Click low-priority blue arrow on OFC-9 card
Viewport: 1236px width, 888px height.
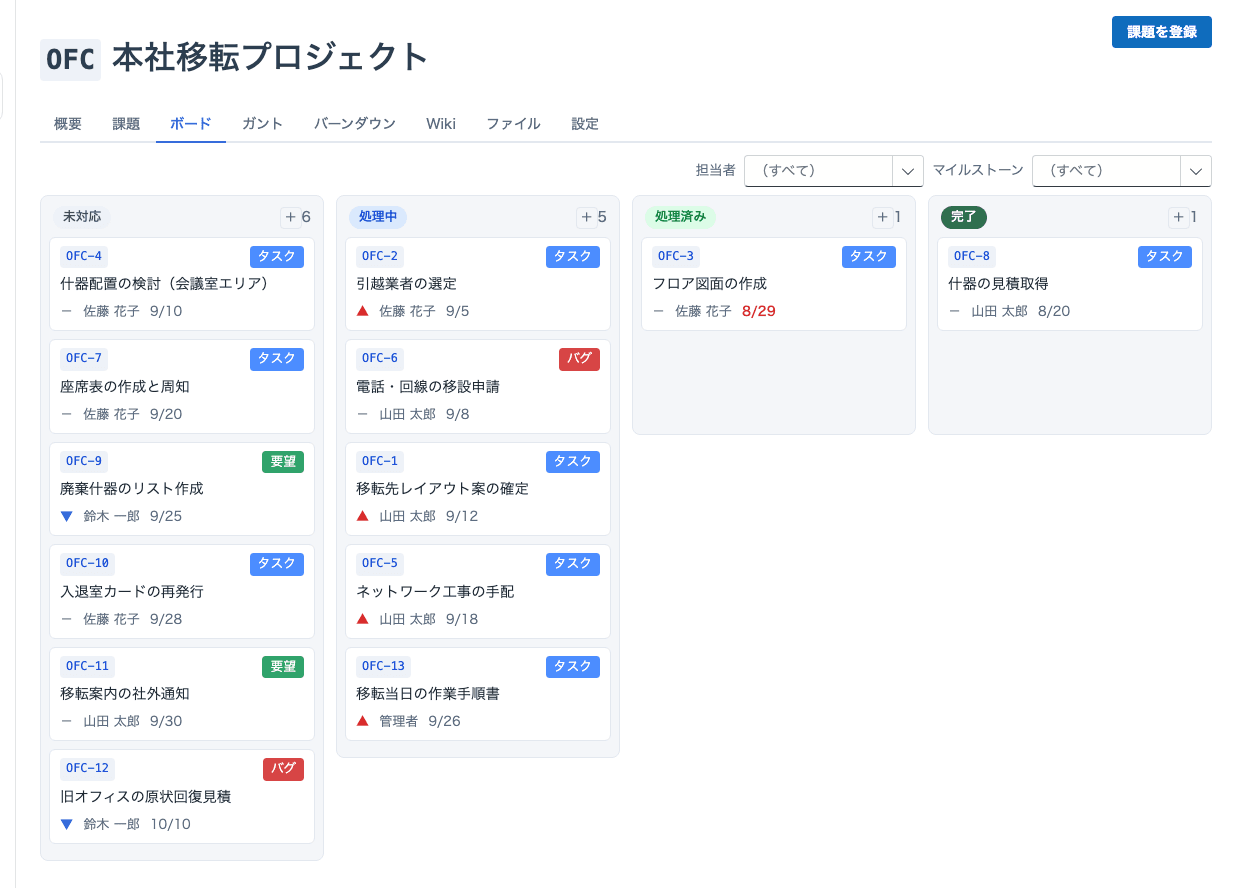[x=67, y=516]
